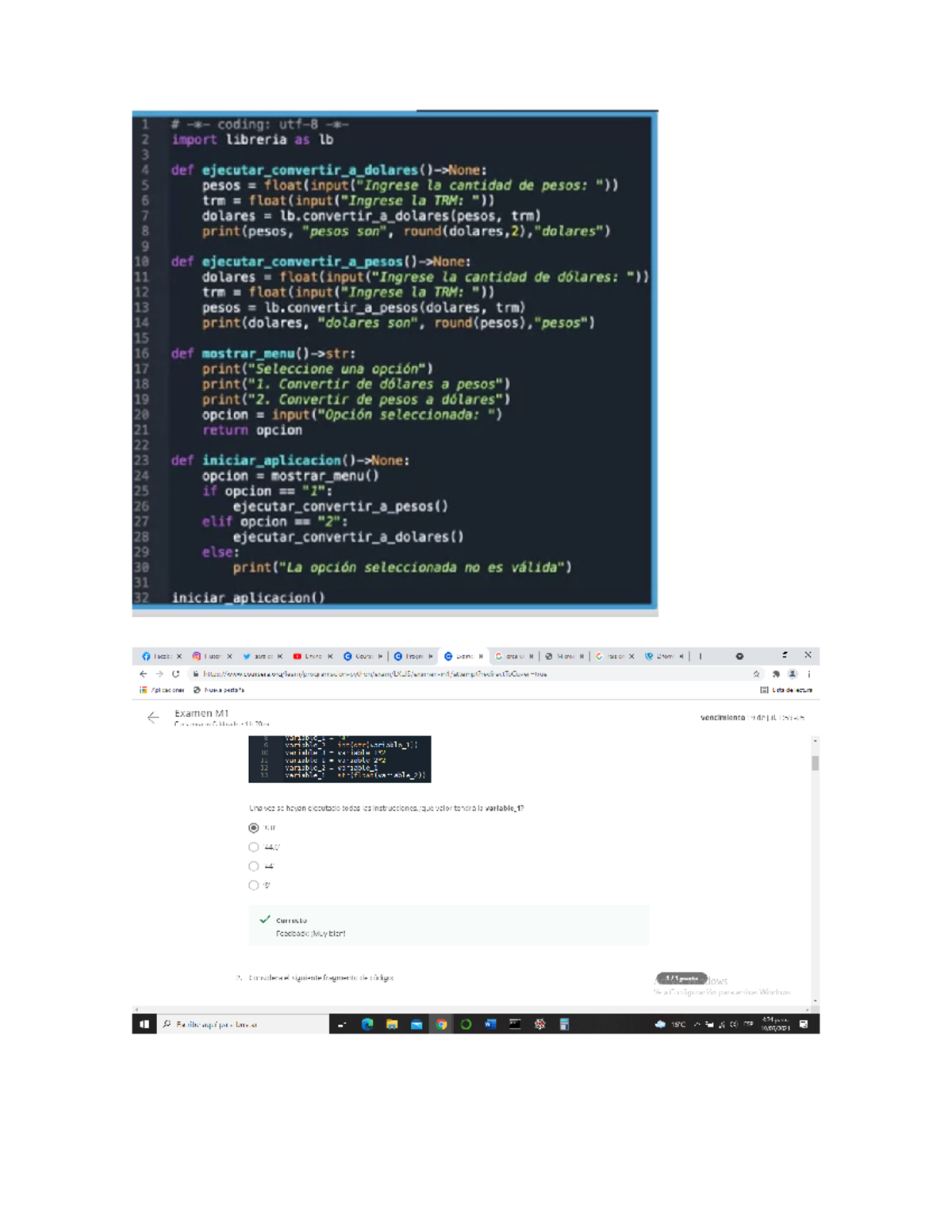The width and height of the screenshot is (952, 1232).
Task: Launch Microsoft Edge from the taskbar
Action: coord(367,1023)
